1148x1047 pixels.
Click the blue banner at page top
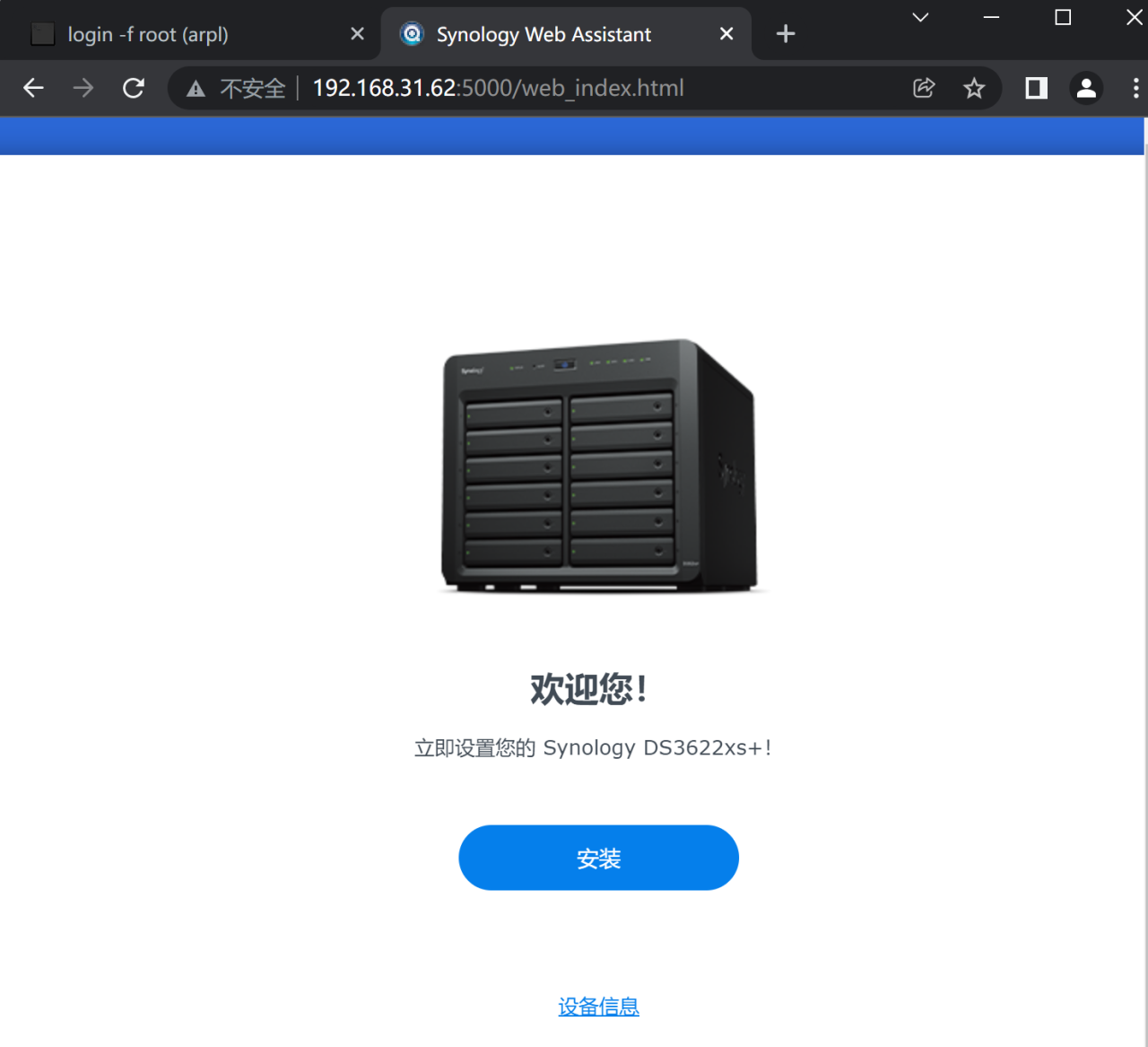pos(574,135)
